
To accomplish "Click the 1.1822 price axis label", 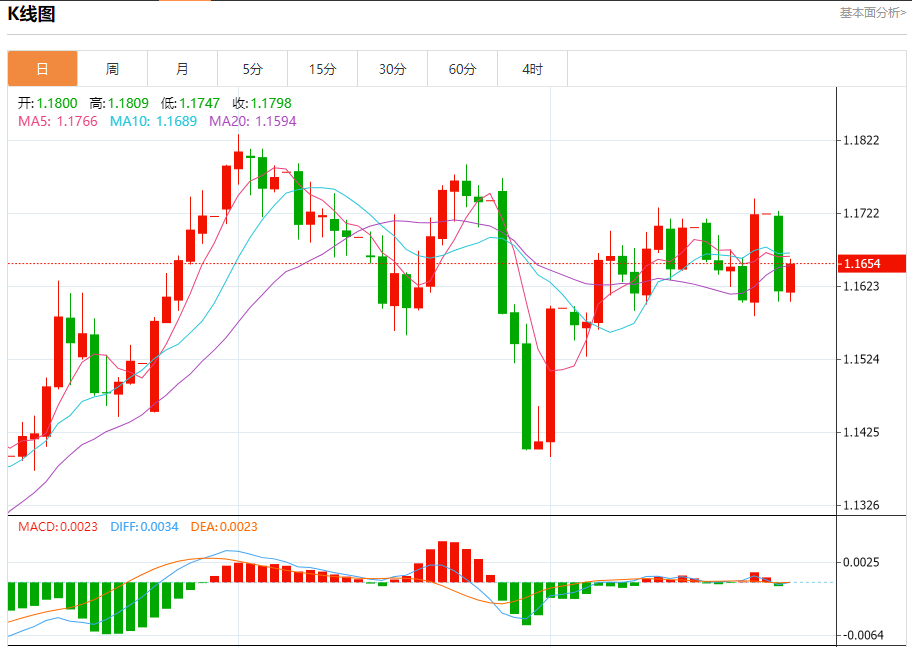I will [861, 140].
